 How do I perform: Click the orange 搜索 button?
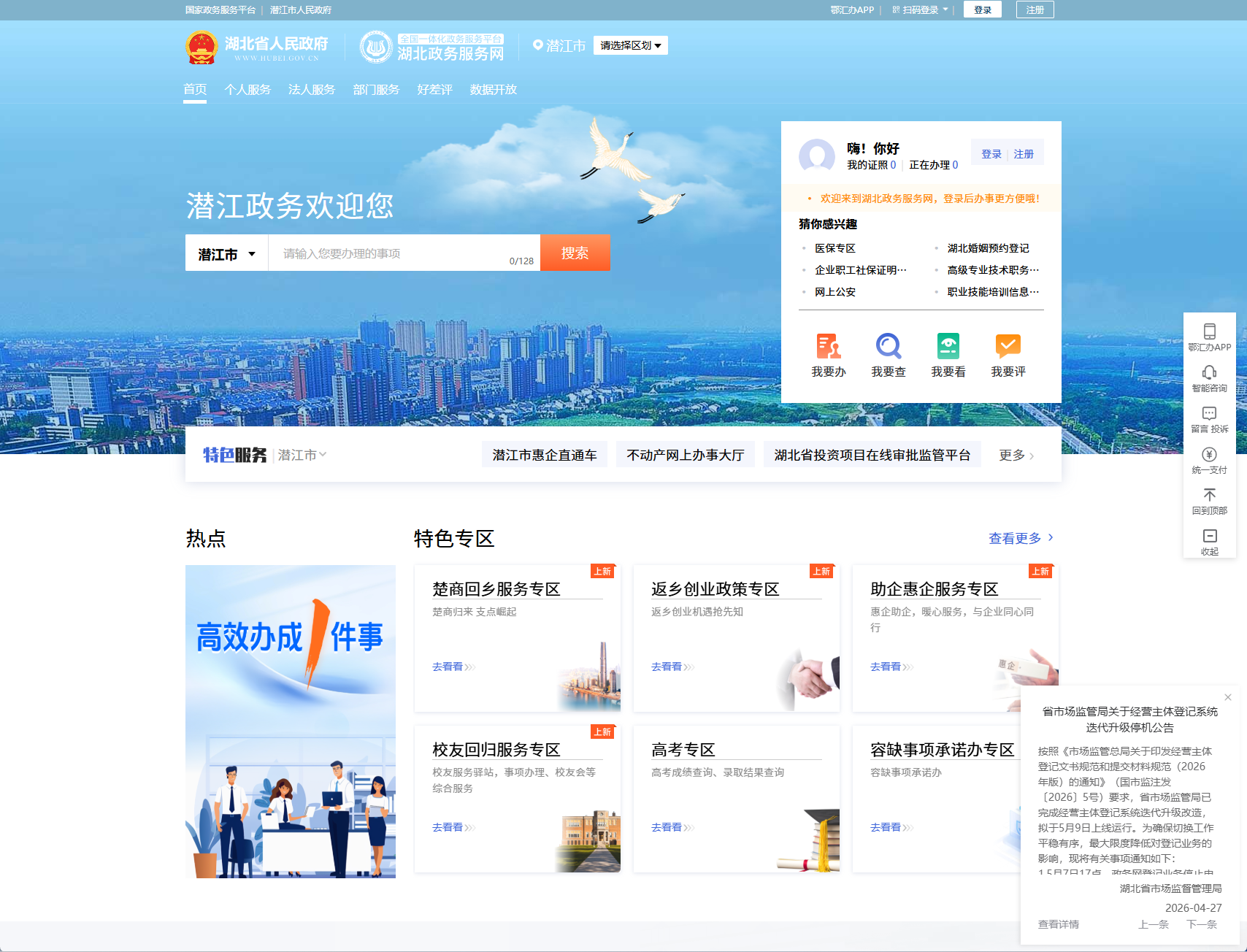click(x=575, y=253)
